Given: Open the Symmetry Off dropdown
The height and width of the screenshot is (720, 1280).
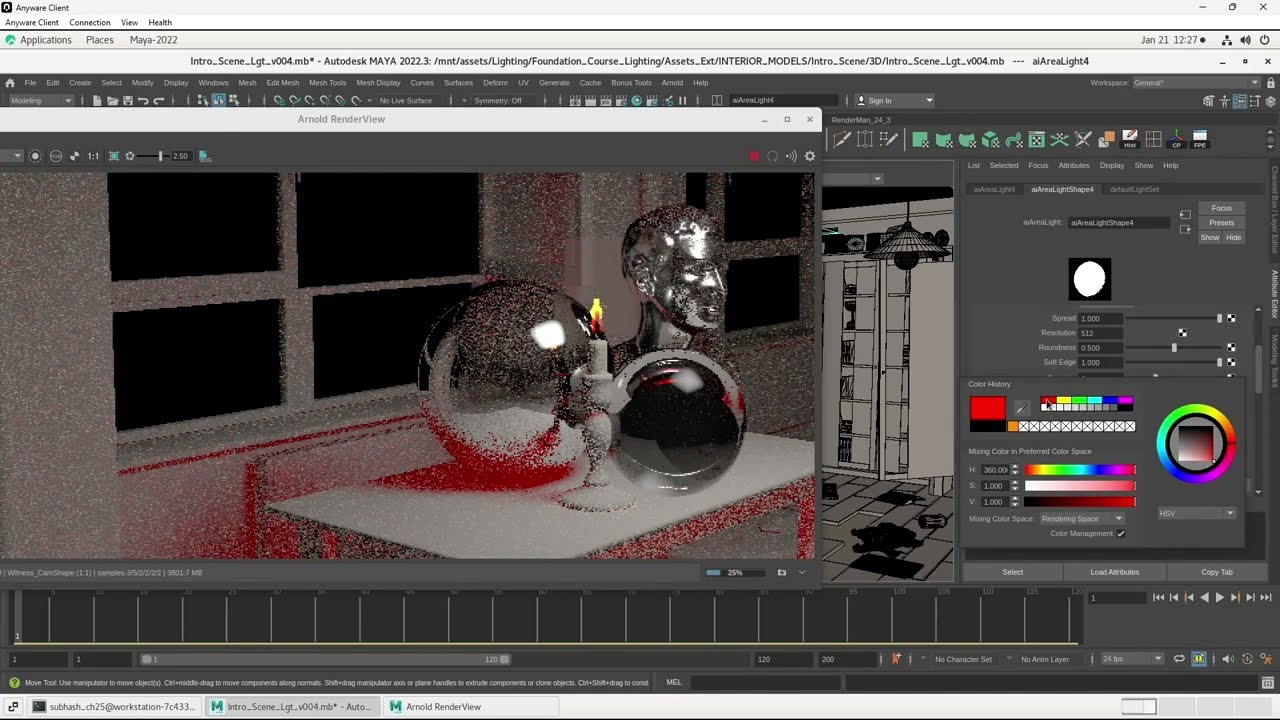Looking at the screenshot, I should pyautogui.click(x=500, y=100).
